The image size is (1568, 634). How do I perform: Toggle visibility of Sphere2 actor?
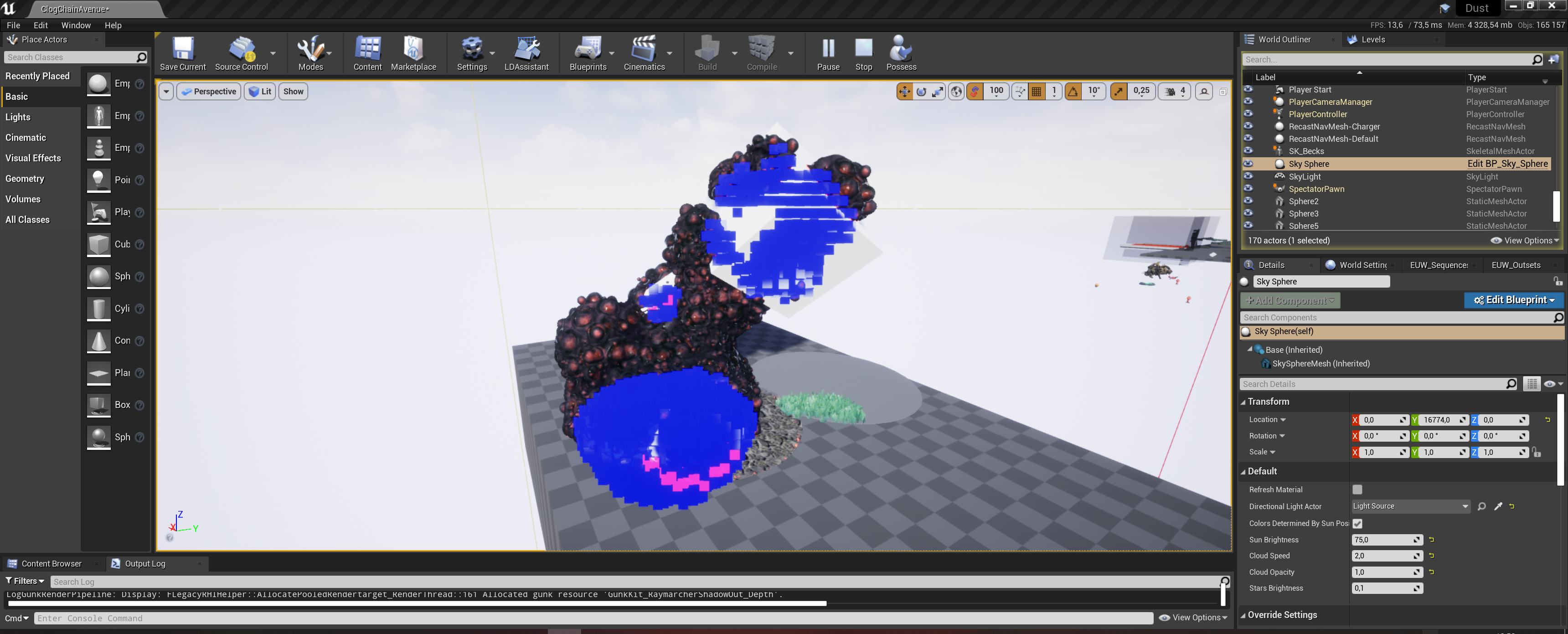click(x=1248, y=201)
